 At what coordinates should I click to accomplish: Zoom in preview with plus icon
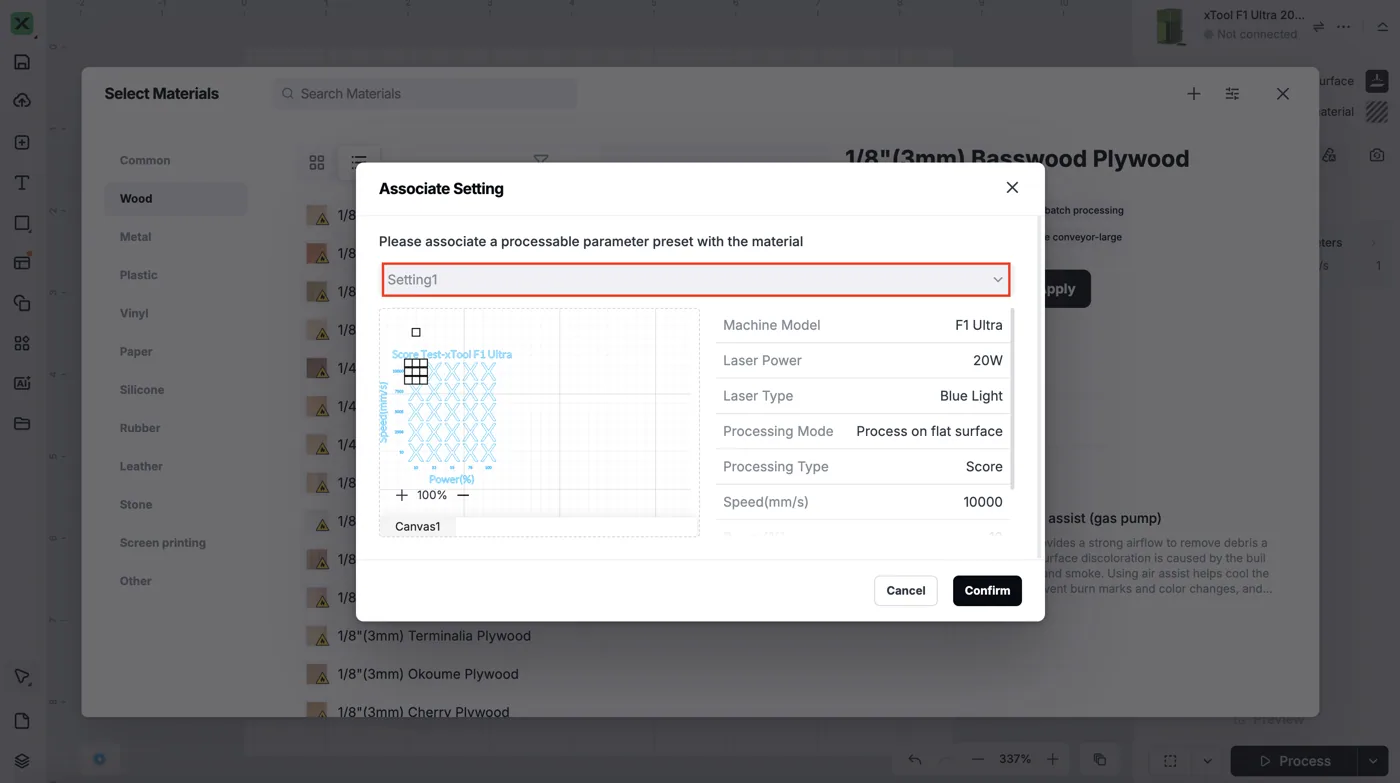pos(402,495)
